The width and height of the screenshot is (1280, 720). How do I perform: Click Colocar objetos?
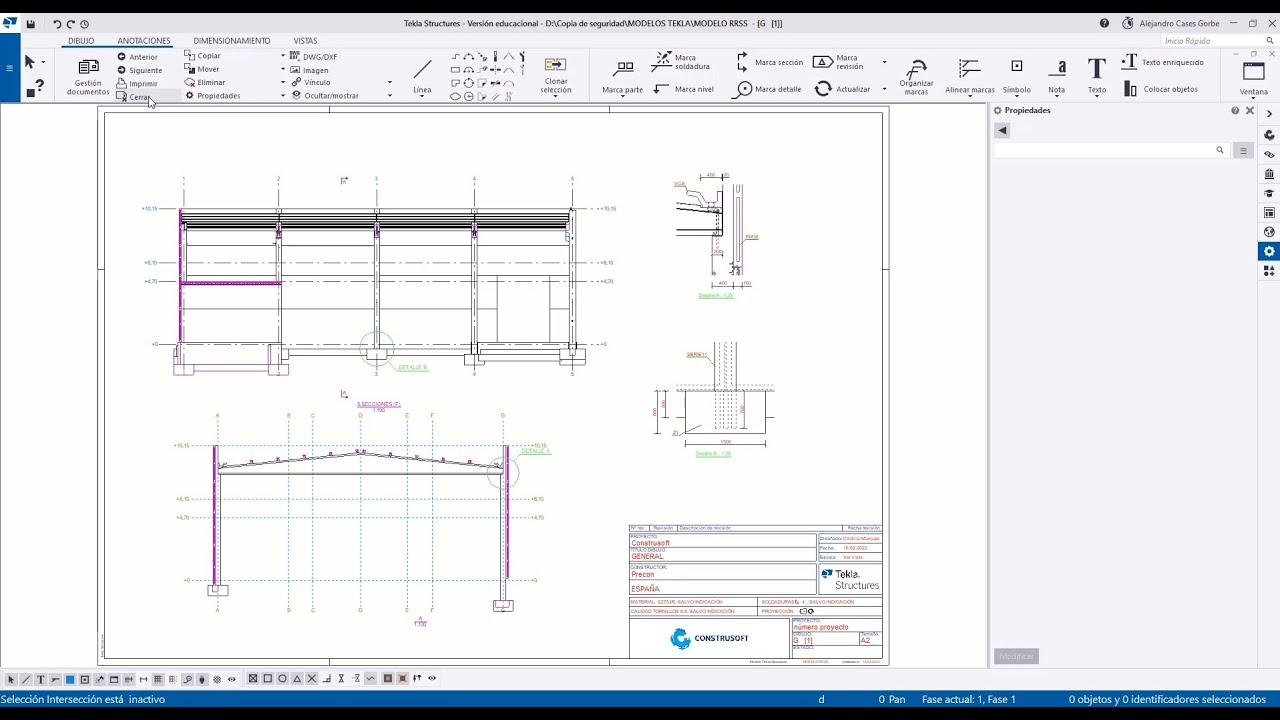pyautogui.click(x=1160, y=89)
